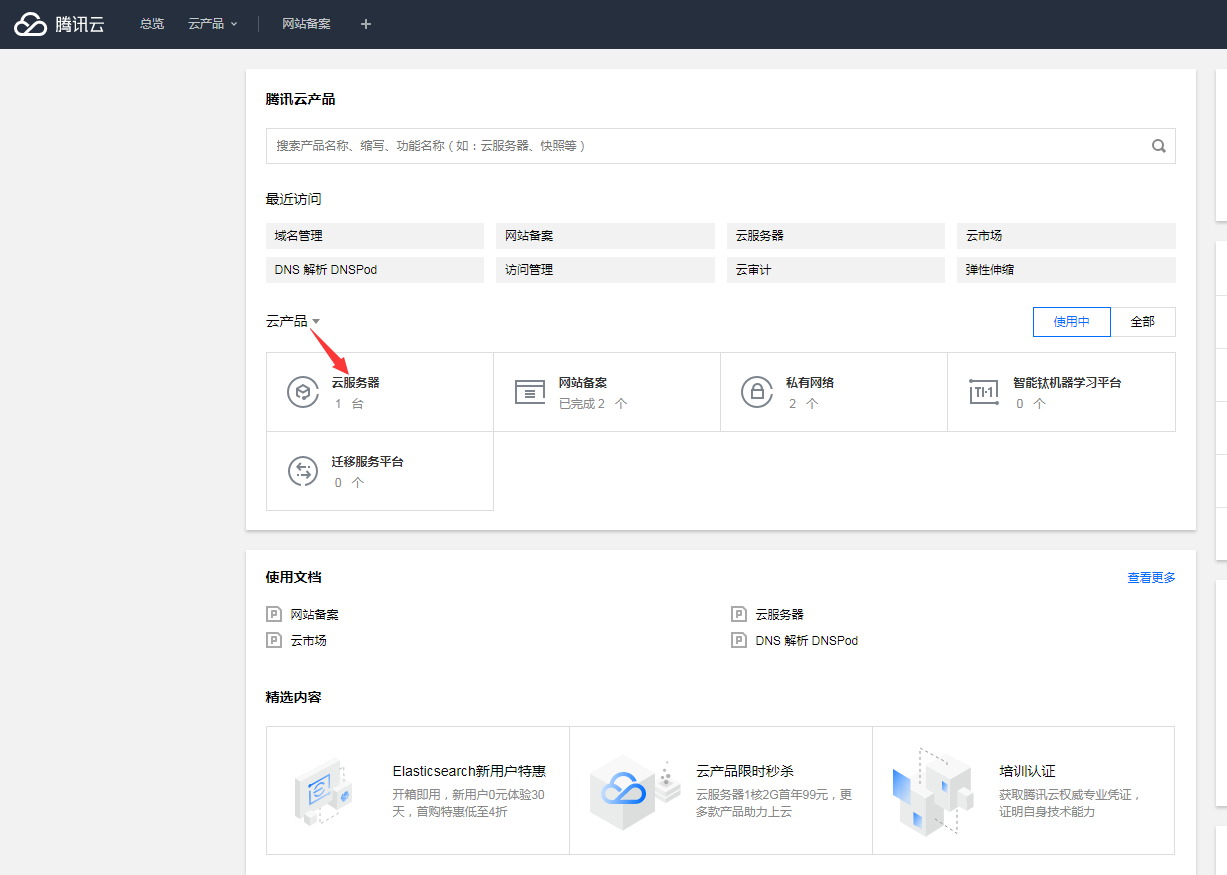Click the 查看更多 link
The image size is (1227, 875).
tap(1151, 578)
